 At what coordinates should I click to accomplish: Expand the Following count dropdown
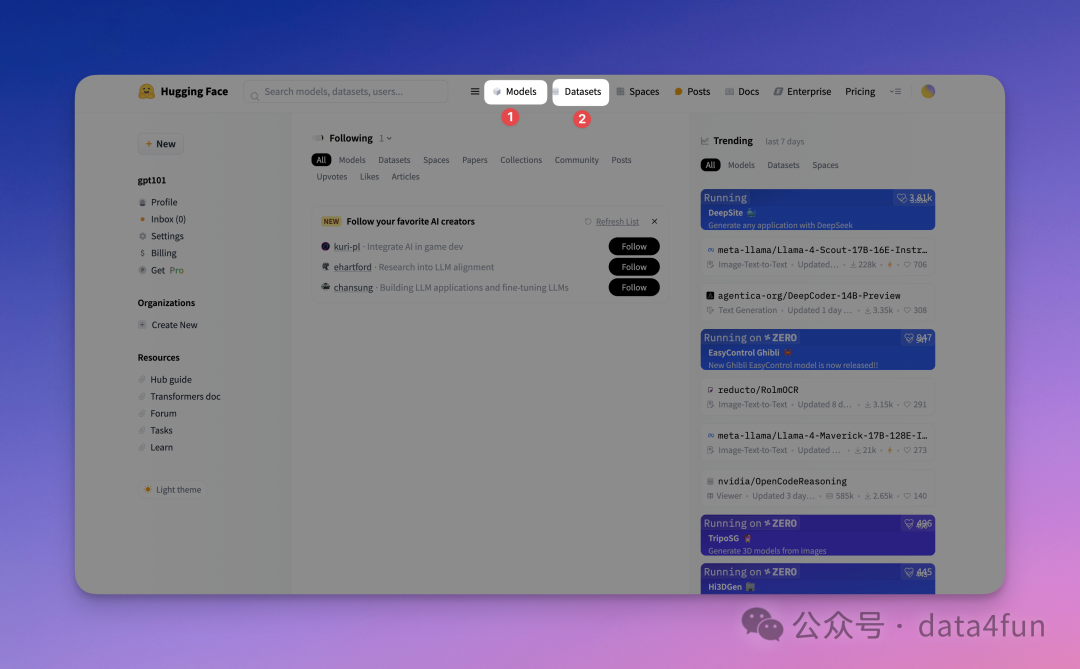point(385,138)
